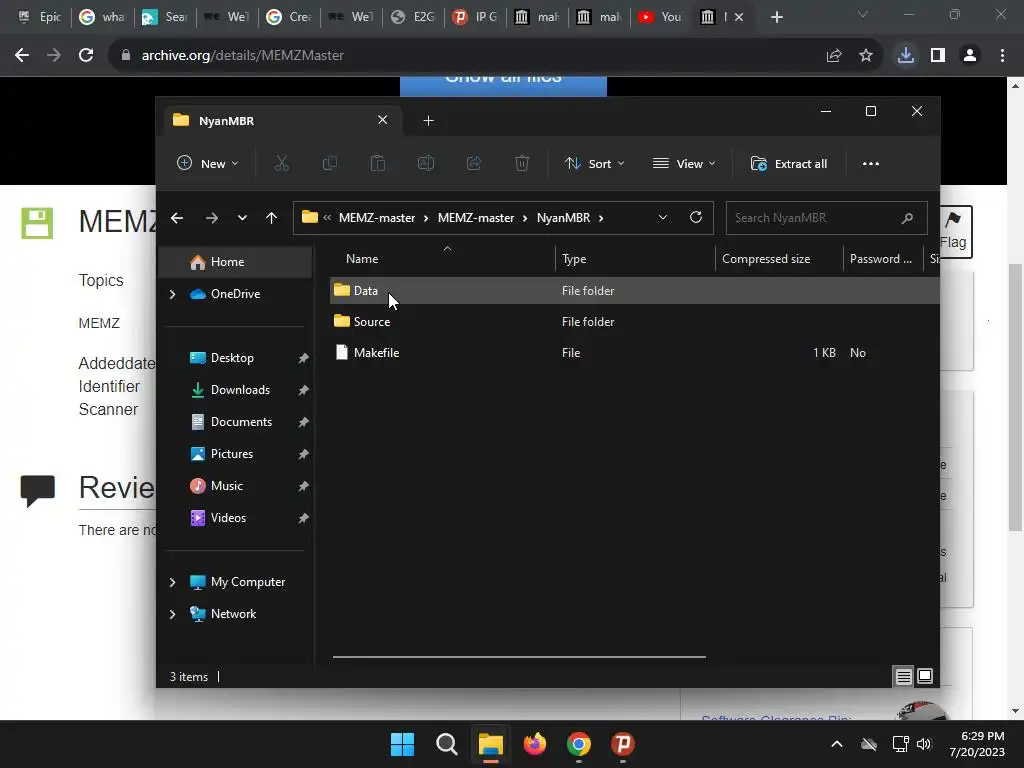Click Chrome's back arrow button

coord(22,56)
